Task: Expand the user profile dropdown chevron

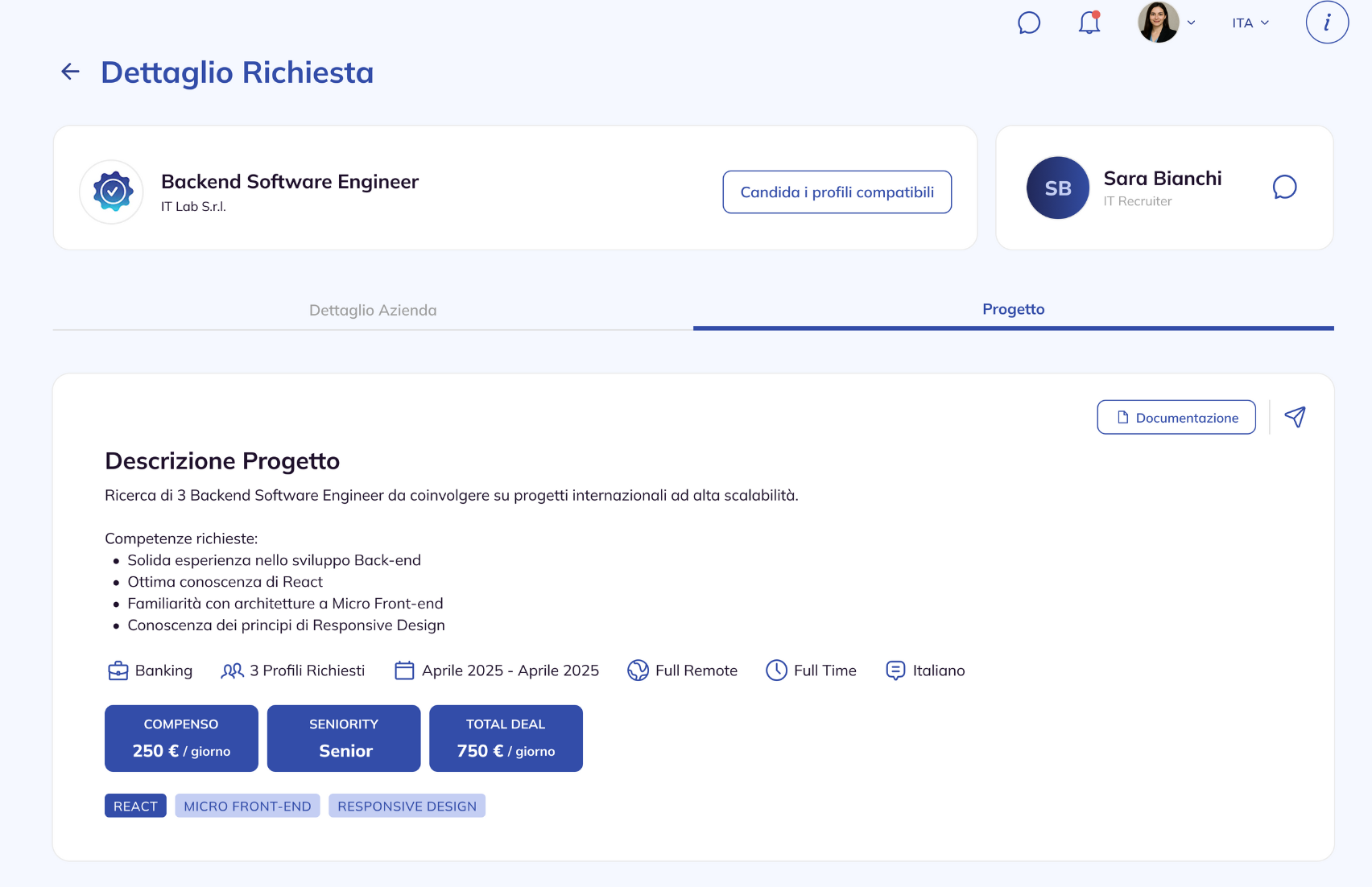Action: [x=1192, y=23]
